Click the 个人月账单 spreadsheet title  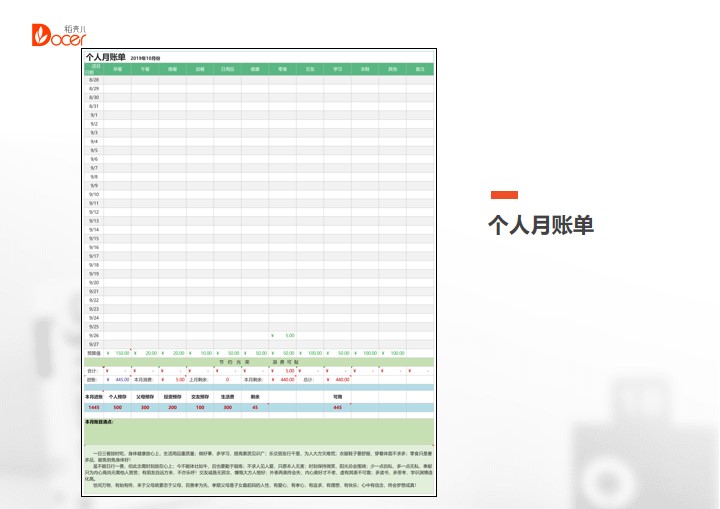tap(106, 59)
